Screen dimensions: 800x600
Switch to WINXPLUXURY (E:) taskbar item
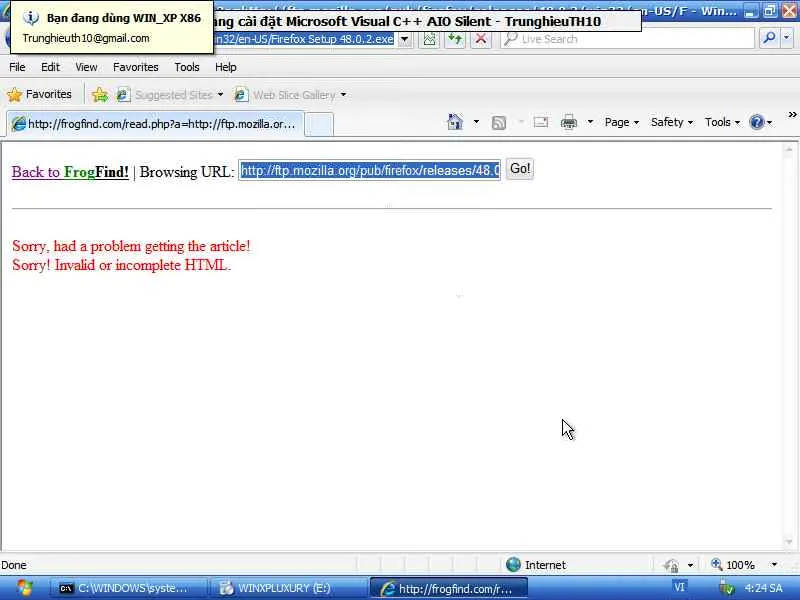(x=288, y=588)
